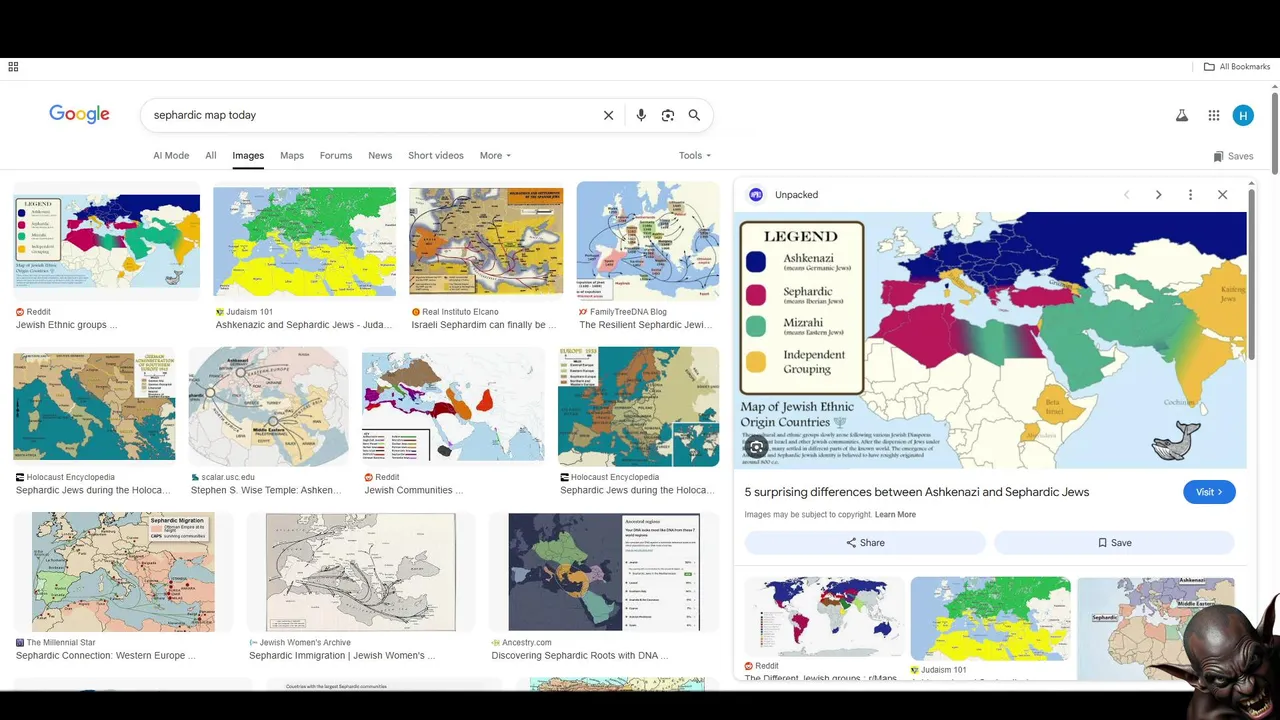Open the Ancestry.com Sephardic Roots DNA image
Screen dimensions: 1280x720
[x=604, y=572]
